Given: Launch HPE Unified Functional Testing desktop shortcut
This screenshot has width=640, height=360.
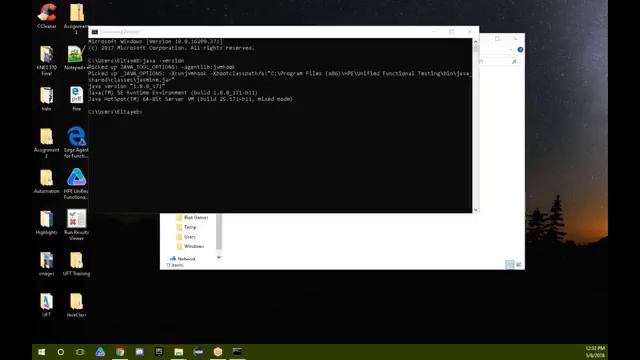Looking at the screenshot, I should pyautogui.click(x=76, y=184).
